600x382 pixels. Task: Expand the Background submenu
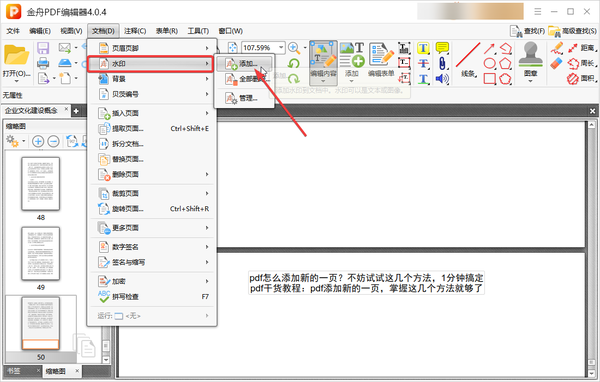(207, 79)
